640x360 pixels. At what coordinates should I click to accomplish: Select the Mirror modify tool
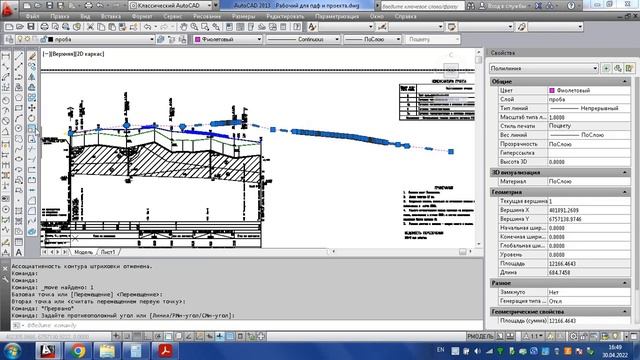32,77
